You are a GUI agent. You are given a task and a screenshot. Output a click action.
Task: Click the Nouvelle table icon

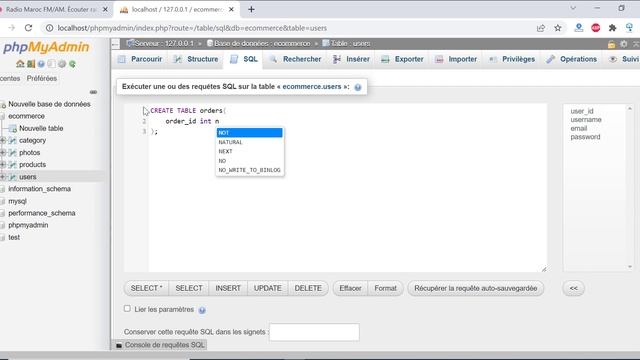[13, 129]
